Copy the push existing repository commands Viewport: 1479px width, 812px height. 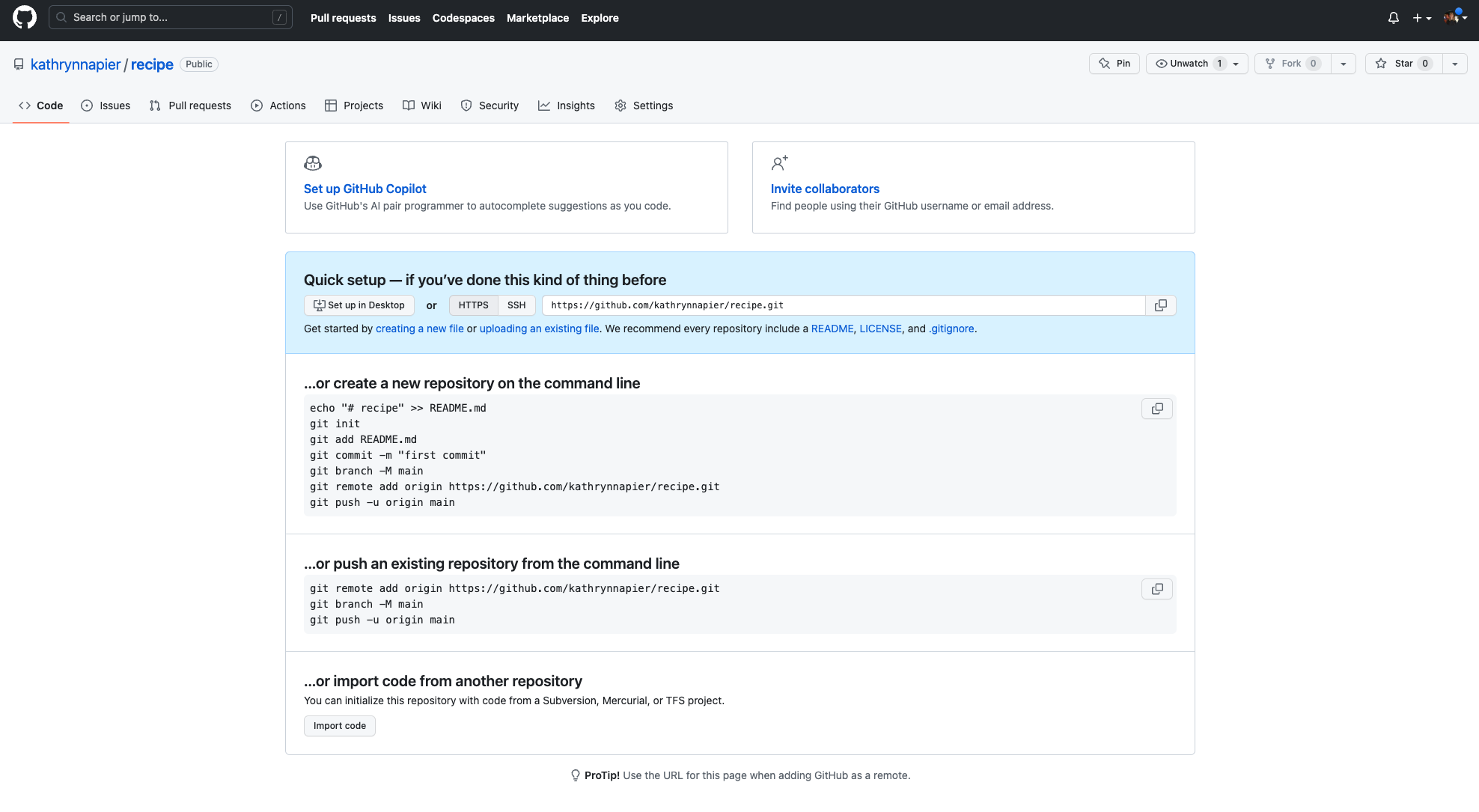(x=1156, y=589)
